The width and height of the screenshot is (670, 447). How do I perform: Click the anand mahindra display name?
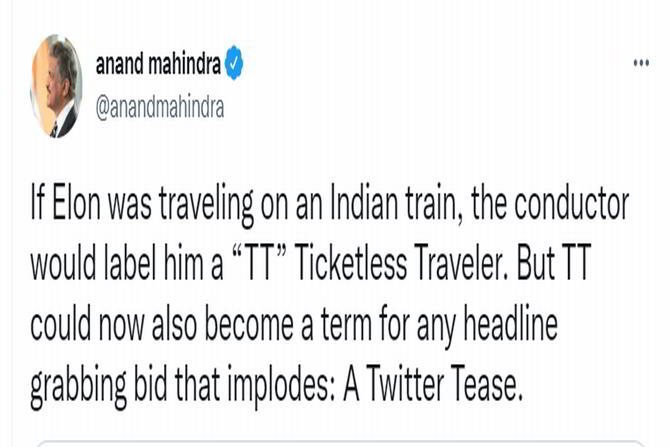click(x=158, y=63)
